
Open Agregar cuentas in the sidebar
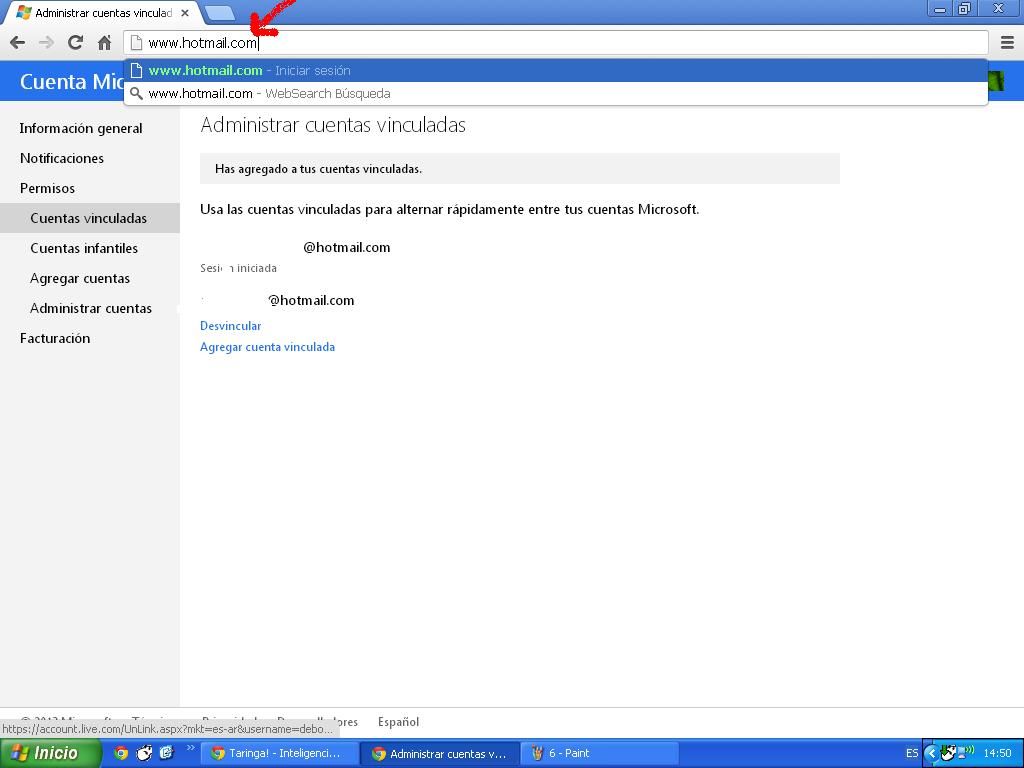point(80,279)
